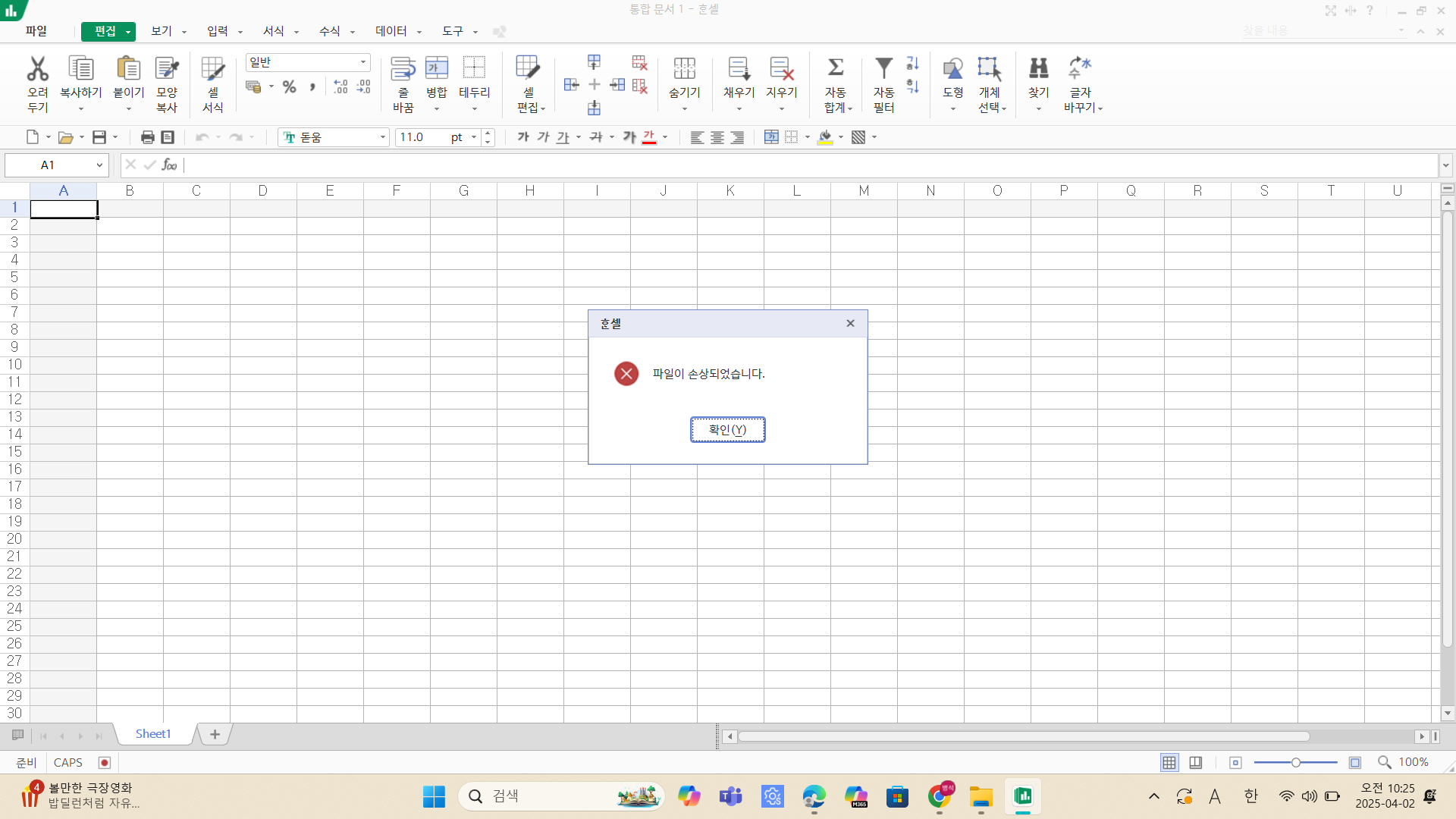Click the horizontal scrollbar below the sheet
Viewport: 1456px width, 819px height.
point(1024,736)
